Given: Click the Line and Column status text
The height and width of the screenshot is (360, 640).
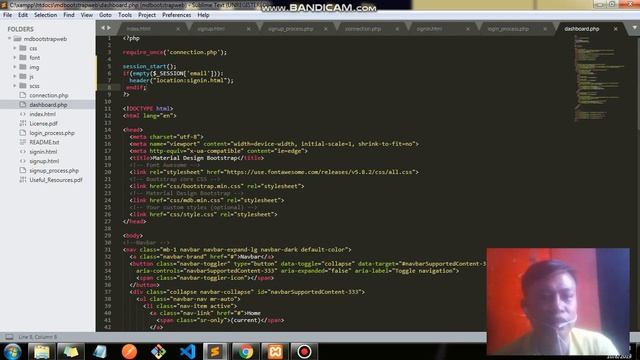Looking at the screenshot, I should (x=38, y=337).
